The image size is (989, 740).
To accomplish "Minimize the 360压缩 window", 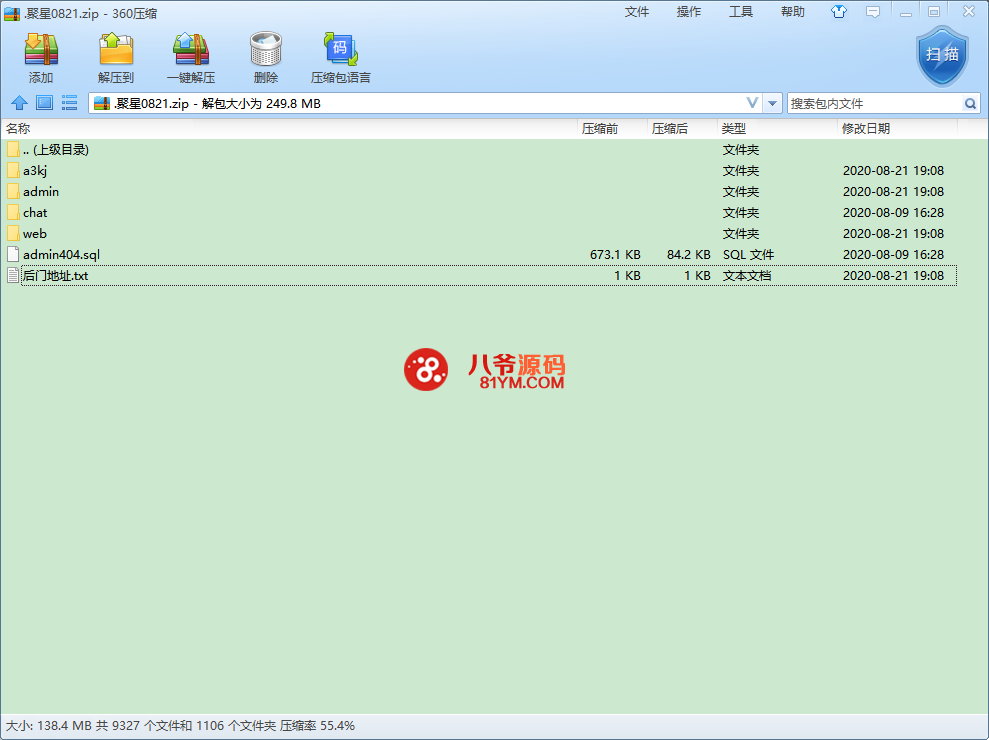I will pyautogui.click(x=906, y=12).
